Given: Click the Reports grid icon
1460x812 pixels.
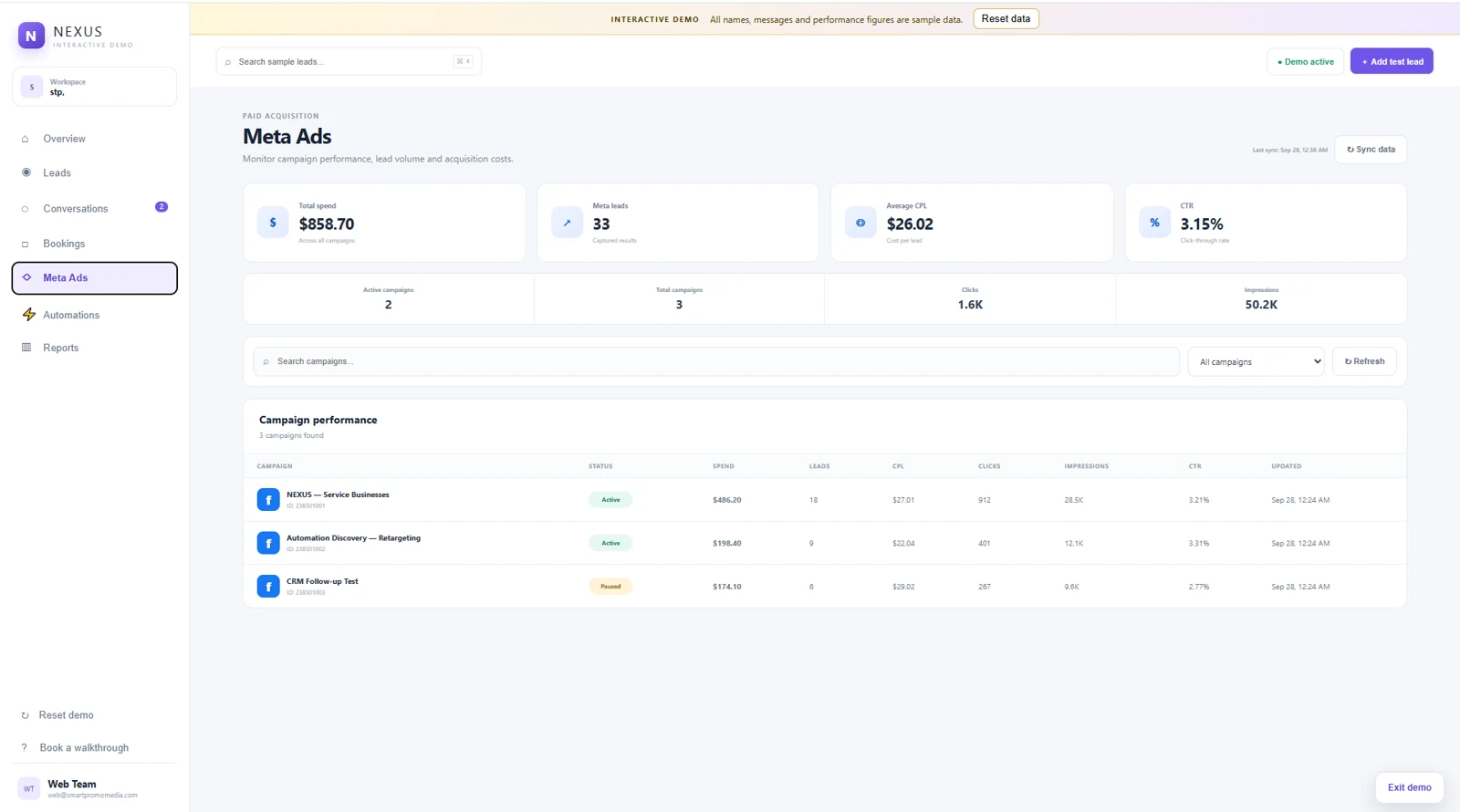Looking at the screenshot, I should coord(26,348).
